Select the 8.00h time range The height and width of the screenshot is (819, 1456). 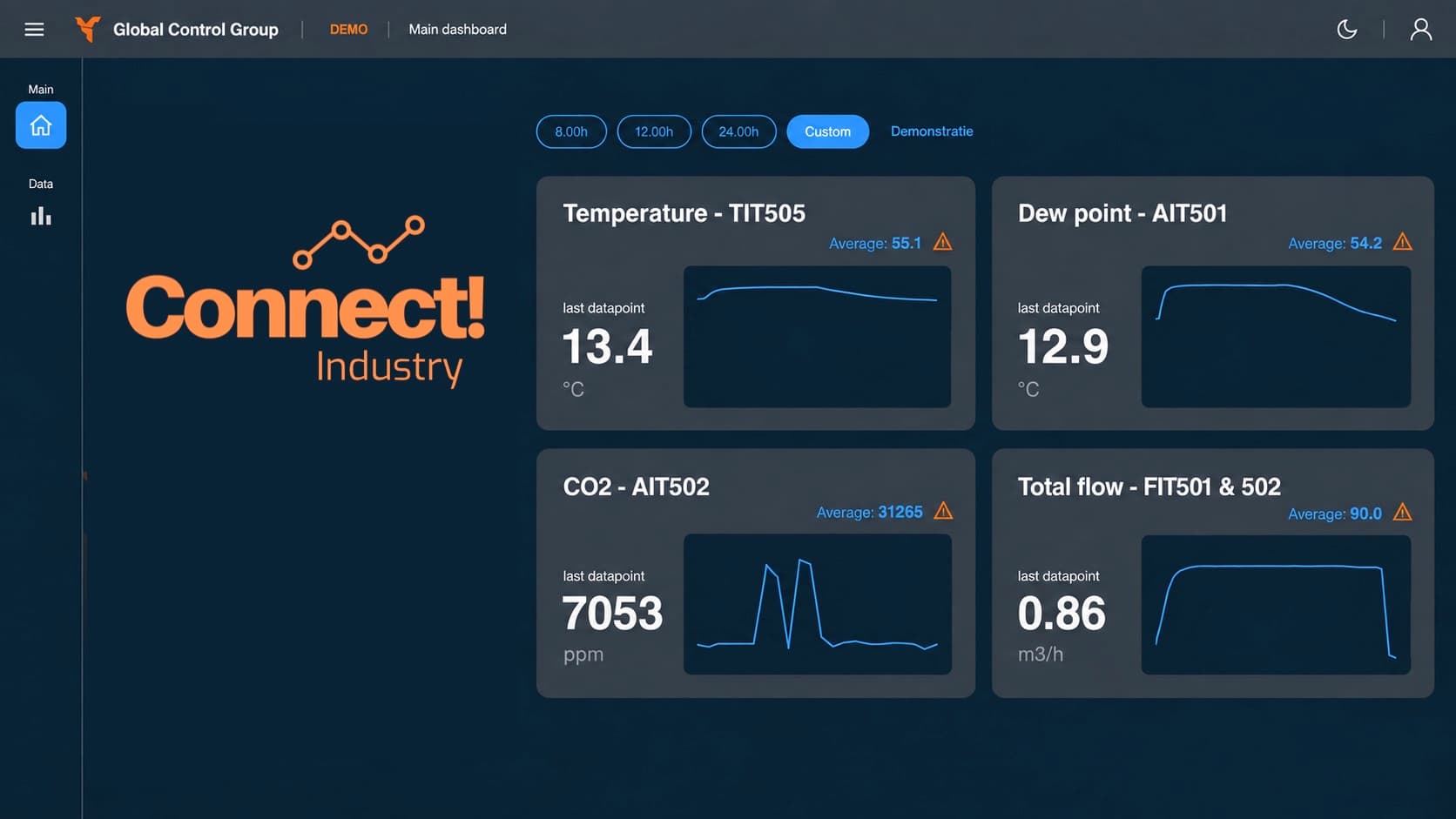click(571, 131)
